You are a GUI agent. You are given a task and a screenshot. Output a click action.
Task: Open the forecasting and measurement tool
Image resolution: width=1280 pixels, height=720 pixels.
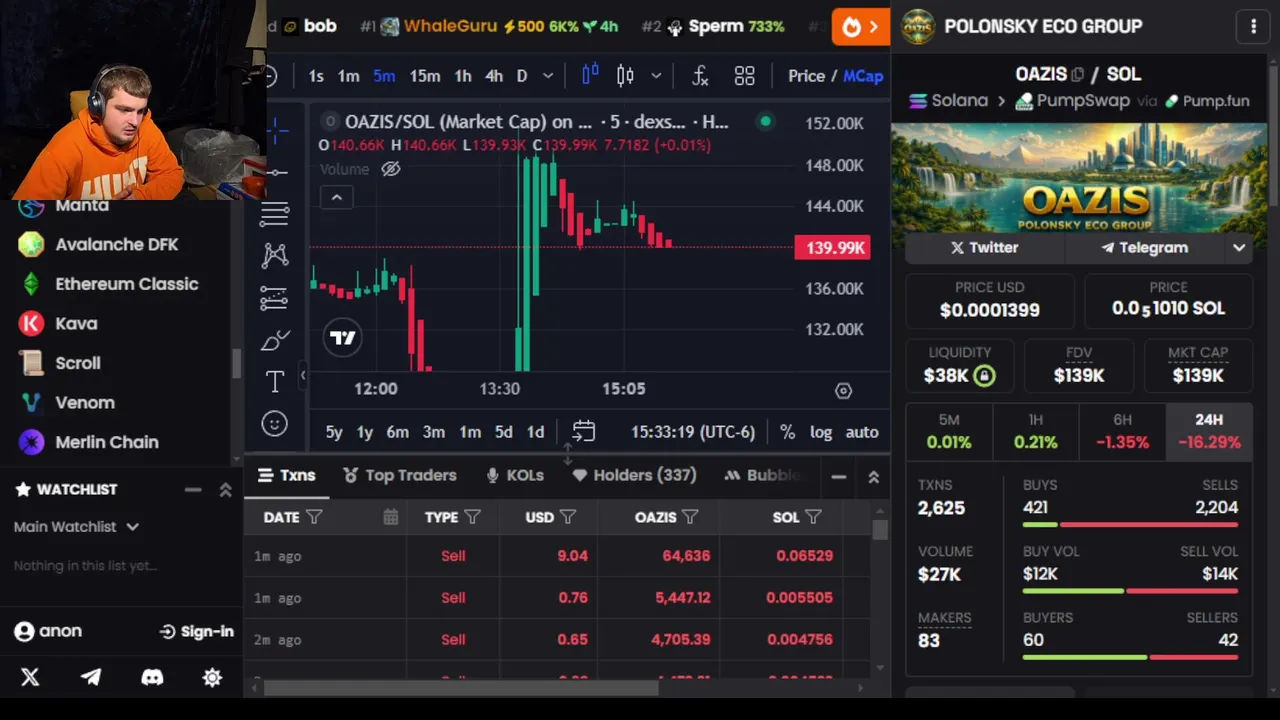coord(274,298)
